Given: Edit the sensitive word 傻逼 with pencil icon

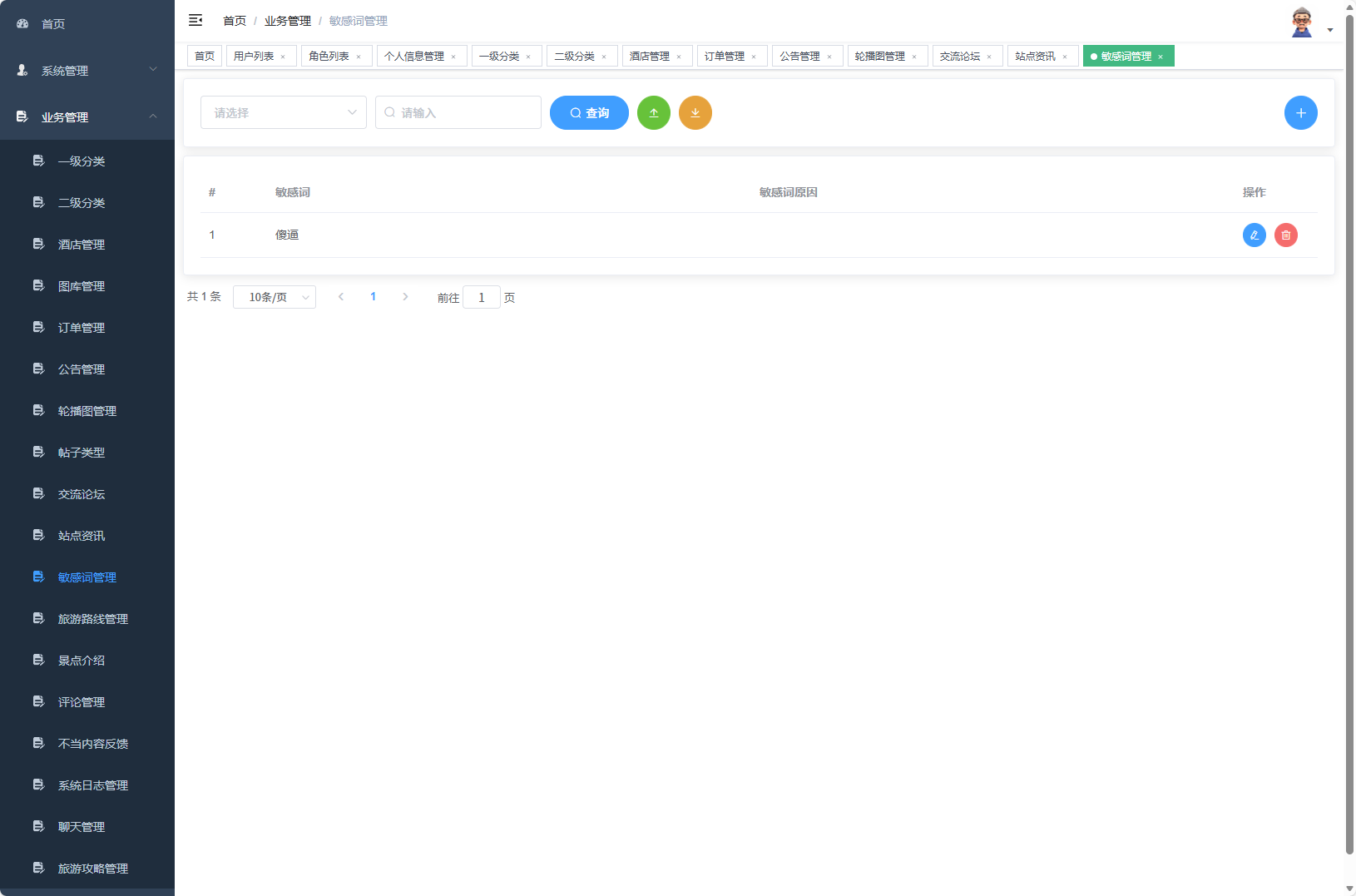Looking at the screenshot, I should point(1254,235).
